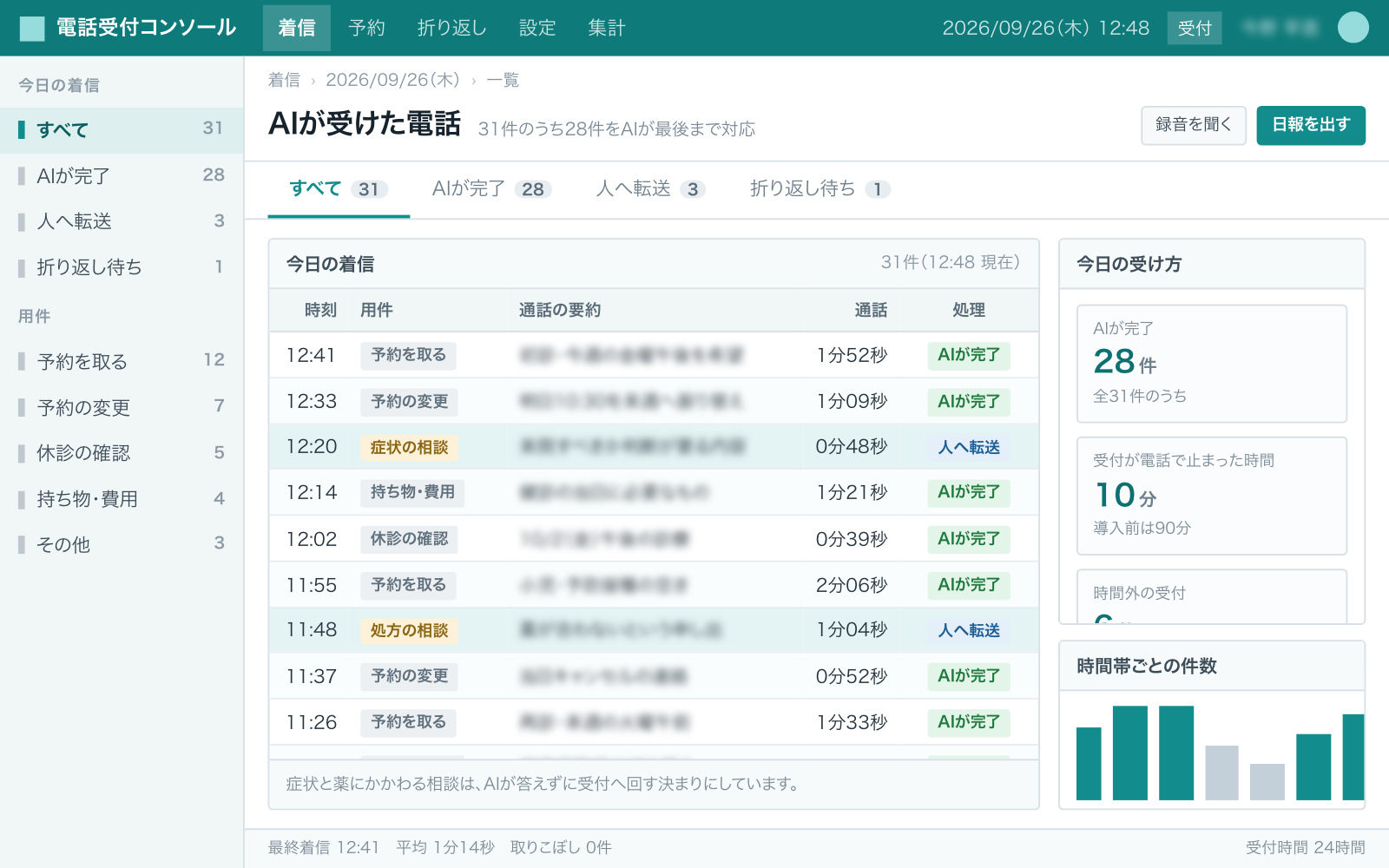Image resolution: width=1389 pixels, height=868 pixels.
Task: Click 日報を出す button
Action: pos(1311,125)
